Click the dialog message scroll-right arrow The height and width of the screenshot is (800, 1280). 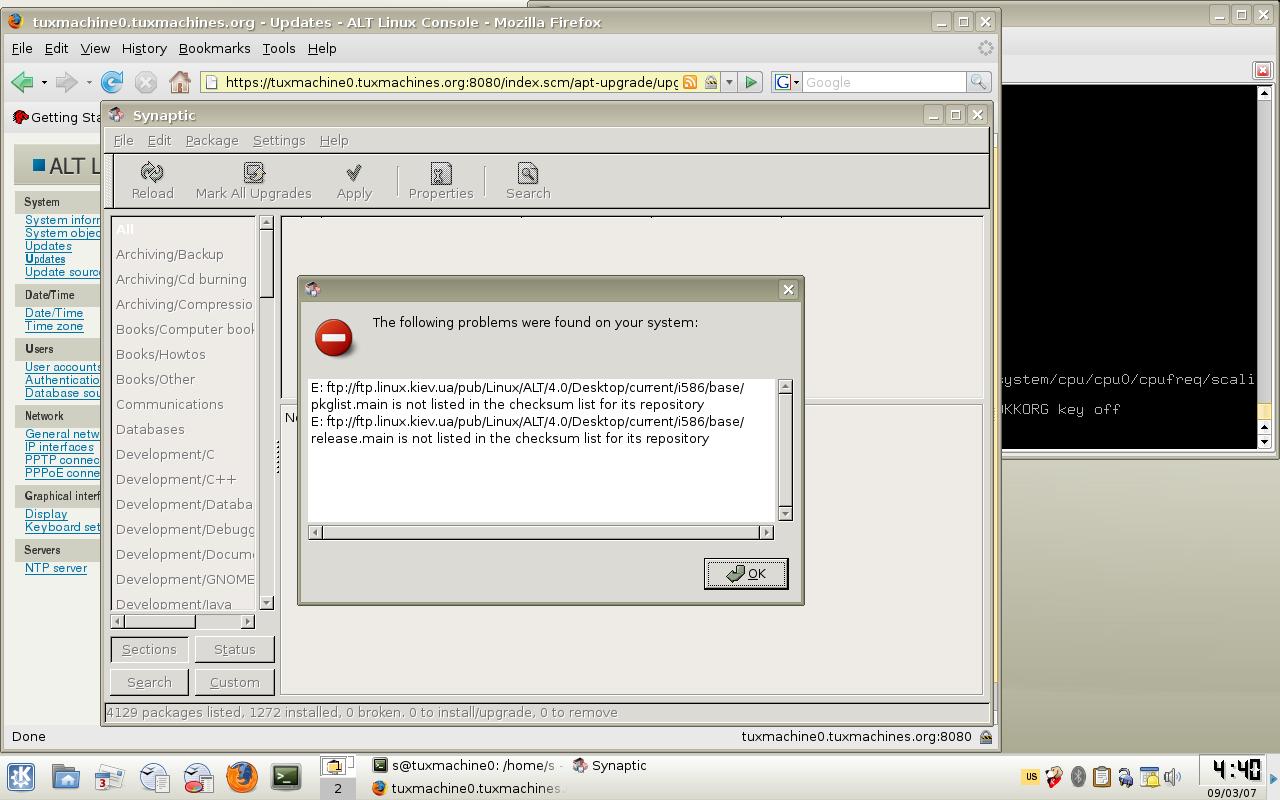coord(767,532)
